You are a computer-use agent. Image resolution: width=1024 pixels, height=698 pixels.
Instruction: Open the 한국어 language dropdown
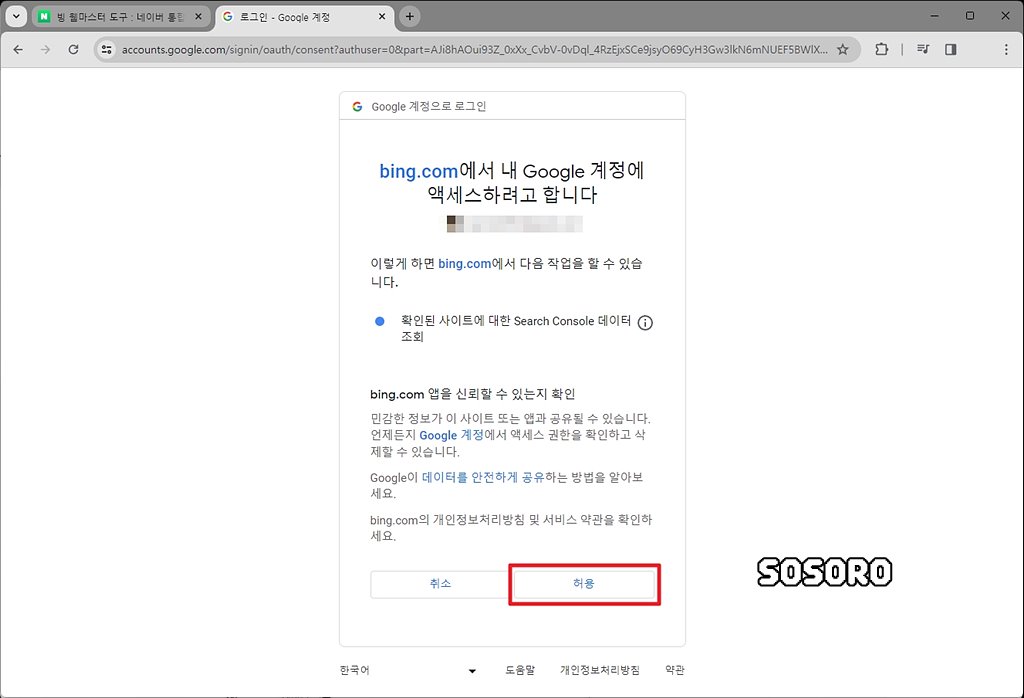point(408,670)
